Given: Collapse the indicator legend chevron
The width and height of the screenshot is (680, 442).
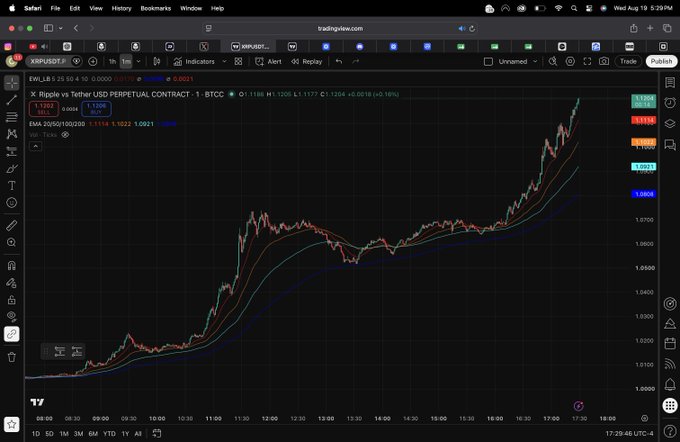Looking at the screenshot, I should point(36,147).
